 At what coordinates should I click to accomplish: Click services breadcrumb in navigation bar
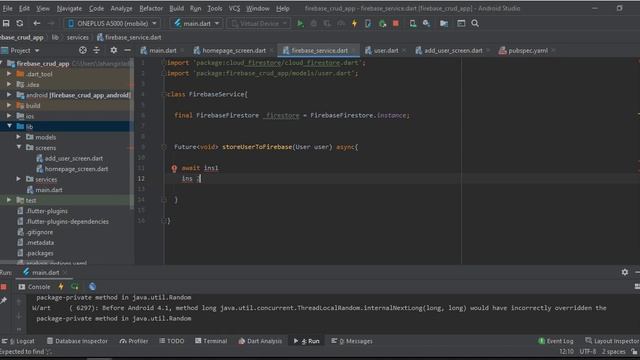coord(78,37)
